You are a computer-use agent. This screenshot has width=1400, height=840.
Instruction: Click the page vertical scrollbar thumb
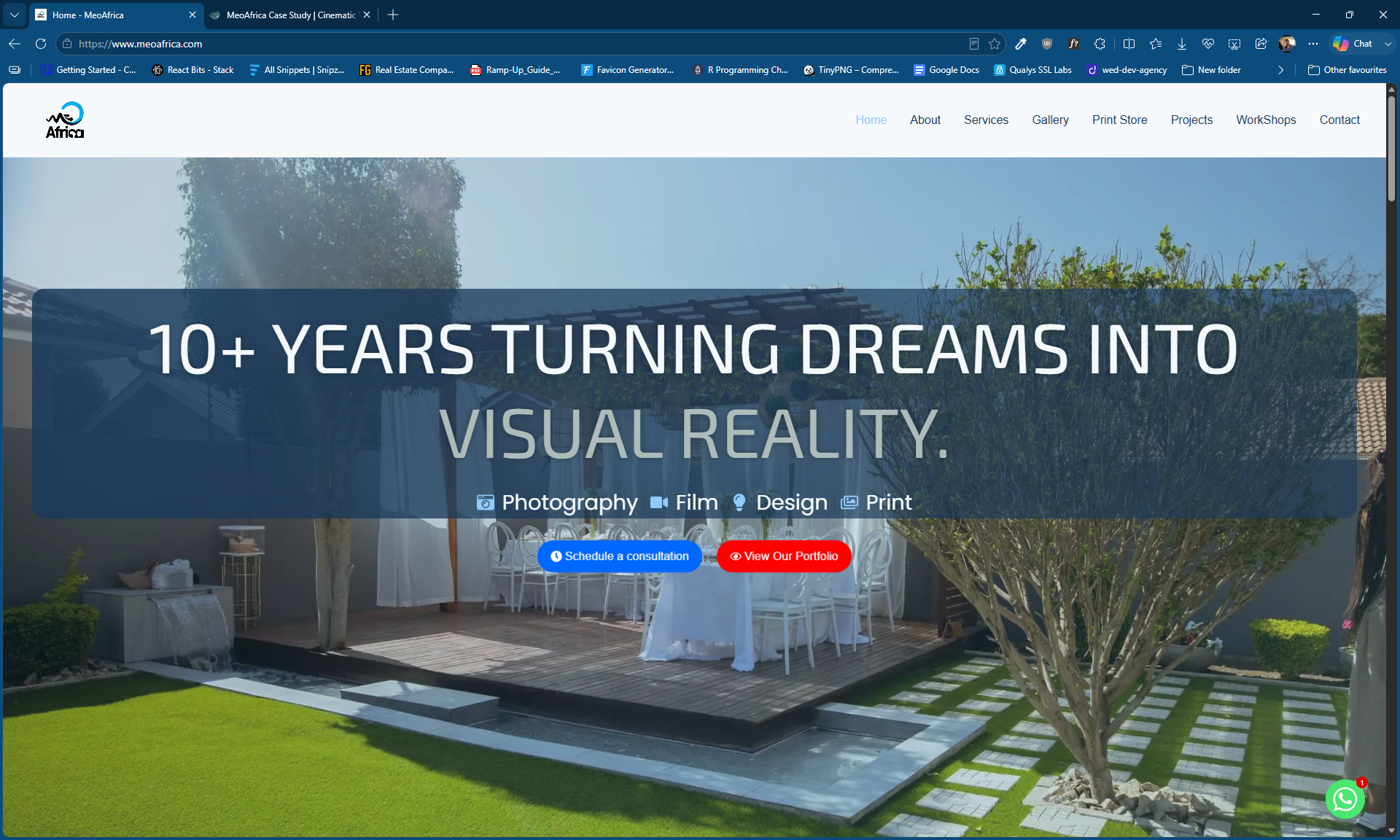[1391, 149]
